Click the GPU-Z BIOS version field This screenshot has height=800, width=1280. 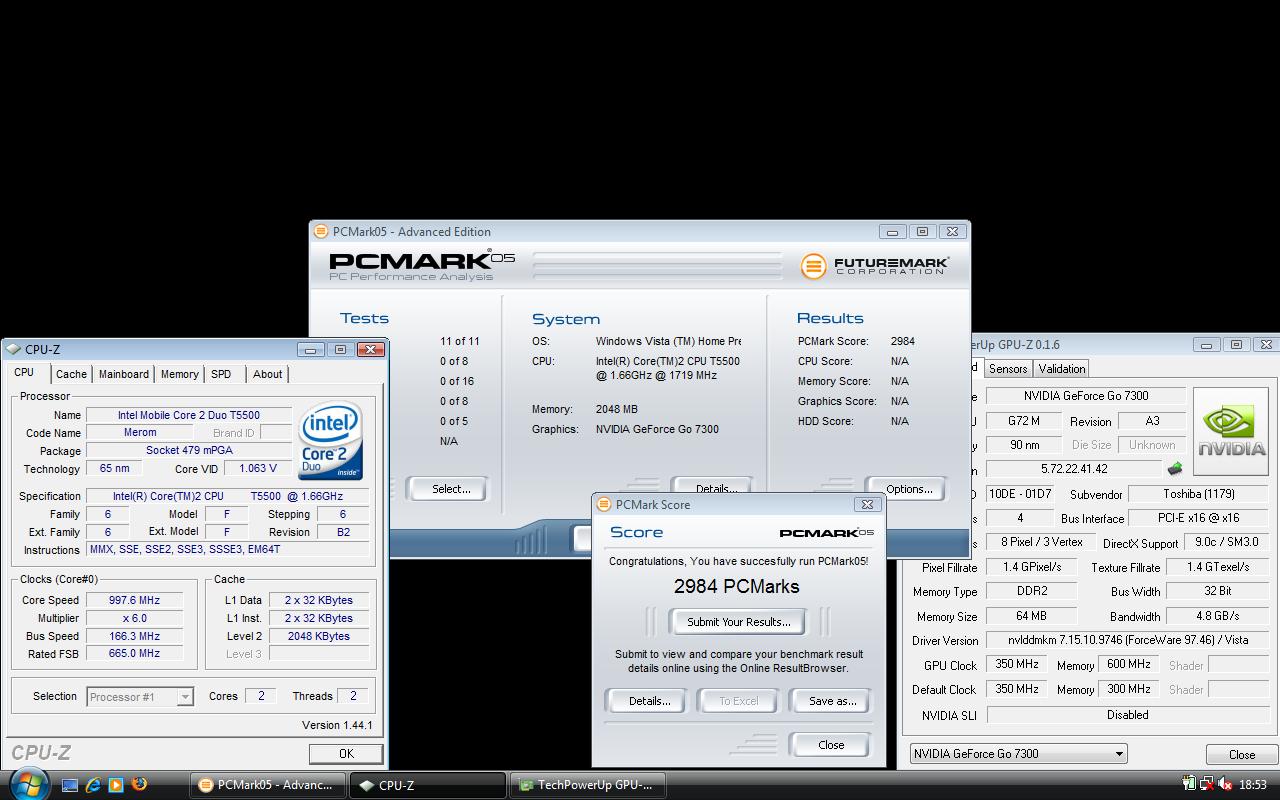tap(1075, 468)
